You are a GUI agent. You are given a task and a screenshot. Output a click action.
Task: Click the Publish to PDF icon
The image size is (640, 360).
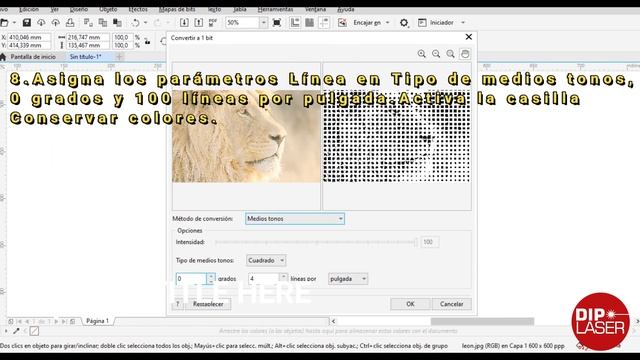[213, 22]
